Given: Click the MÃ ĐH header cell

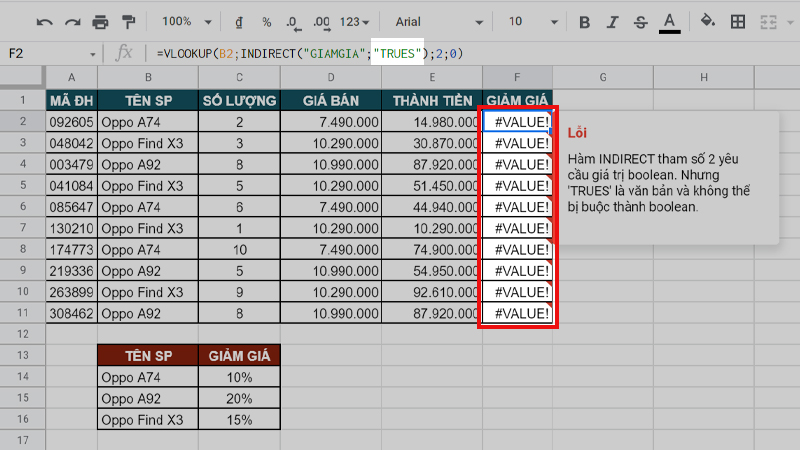Looking at the screenshot, I should 71,101.
